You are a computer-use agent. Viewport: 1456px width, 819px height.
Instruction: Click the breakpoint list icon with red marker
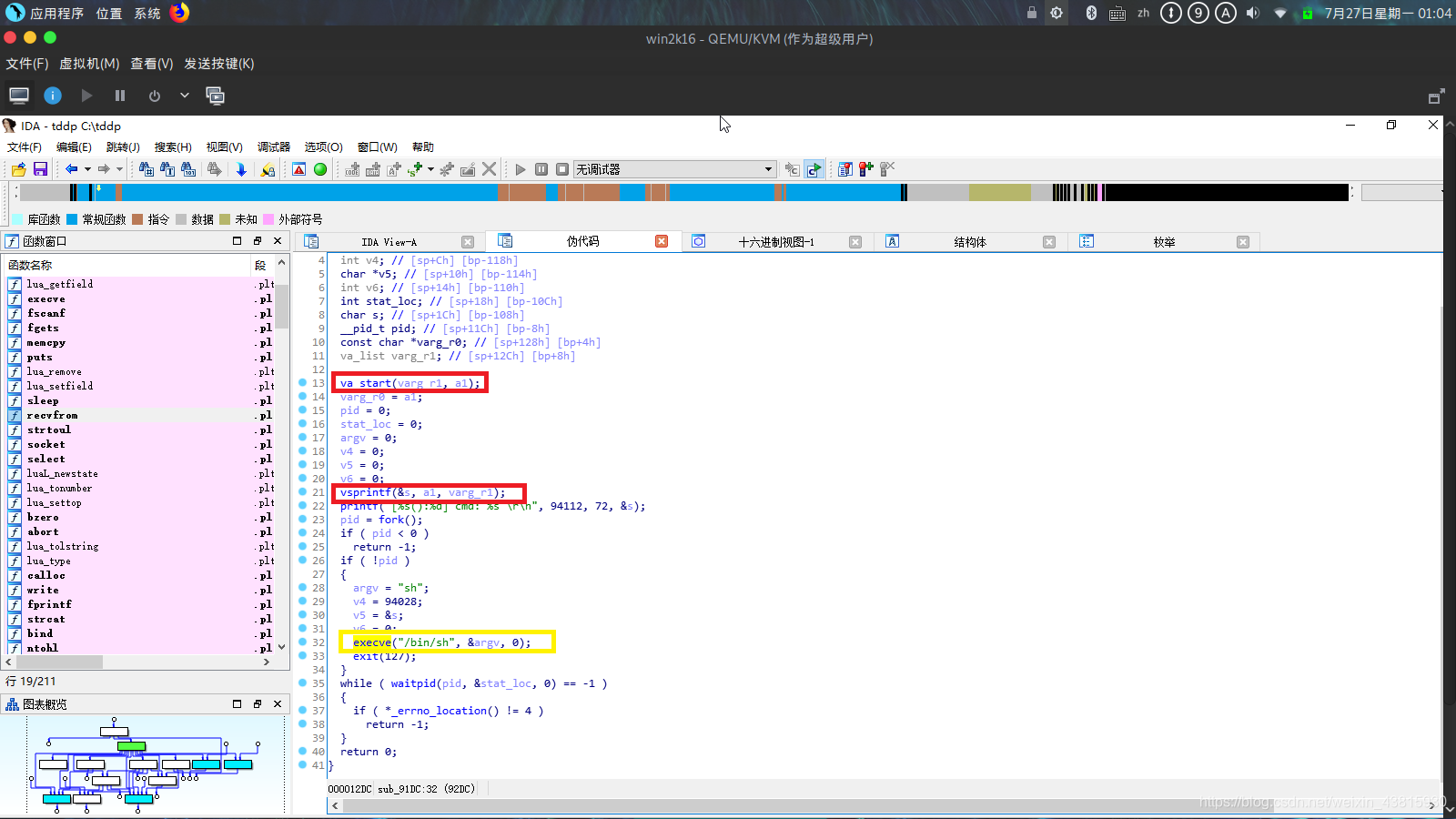845,169
